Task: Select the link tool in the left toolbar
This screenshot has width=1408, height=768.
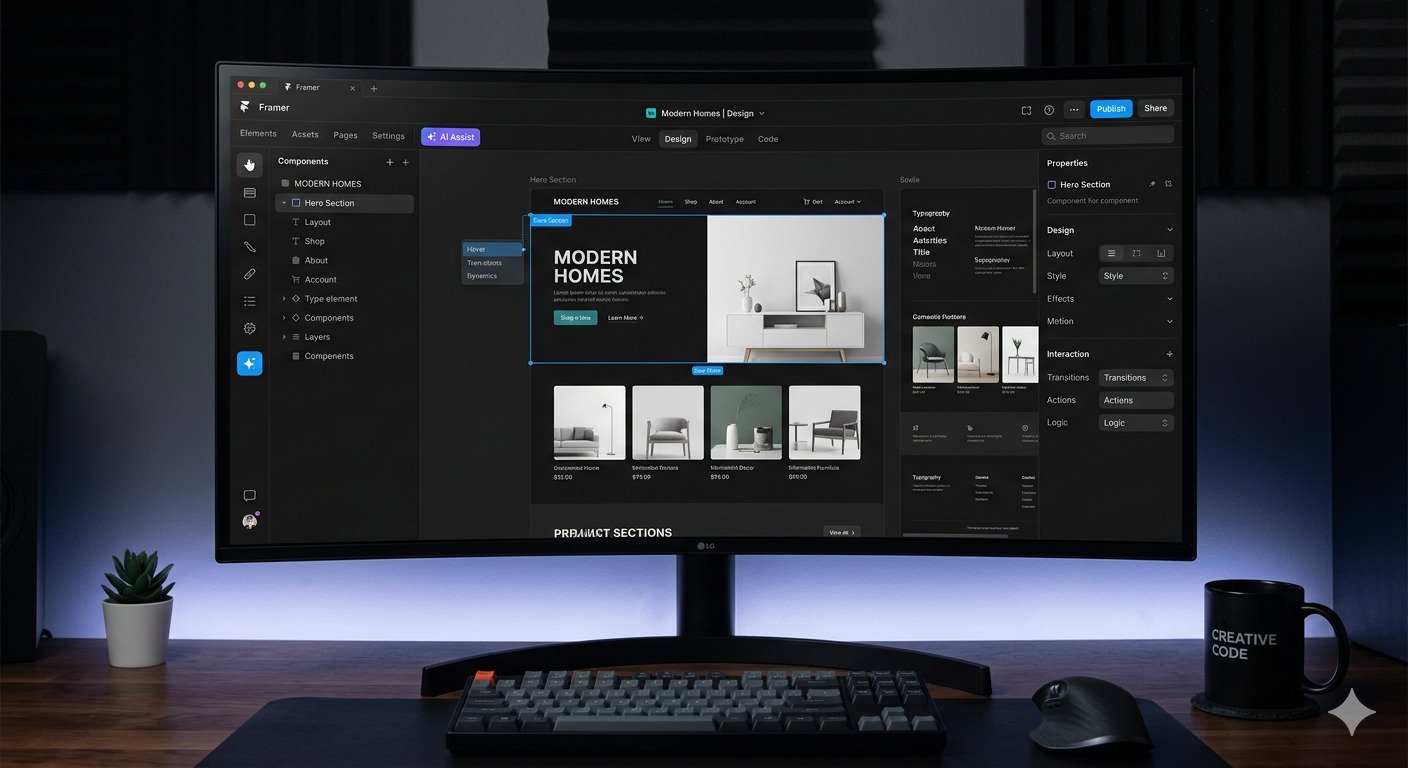Action: 250,274
